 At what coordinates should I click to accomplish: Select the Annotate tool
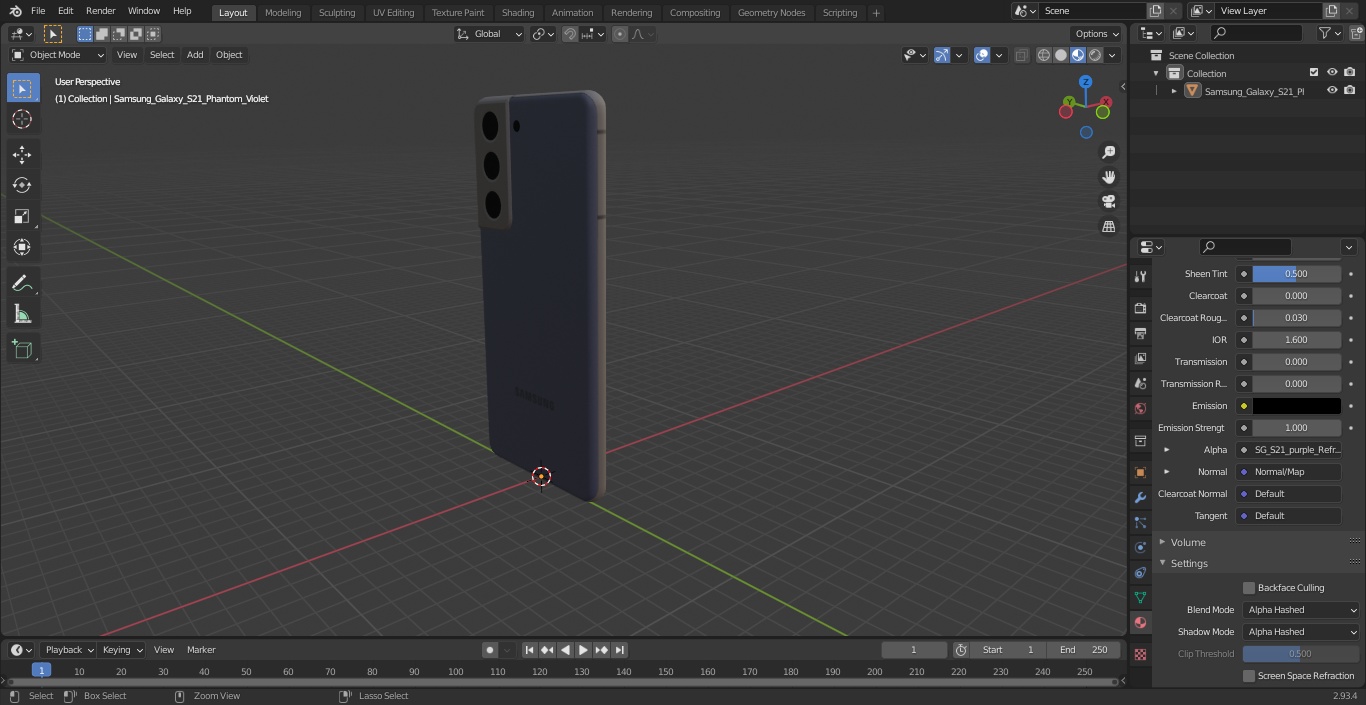(x=22, y=284)
